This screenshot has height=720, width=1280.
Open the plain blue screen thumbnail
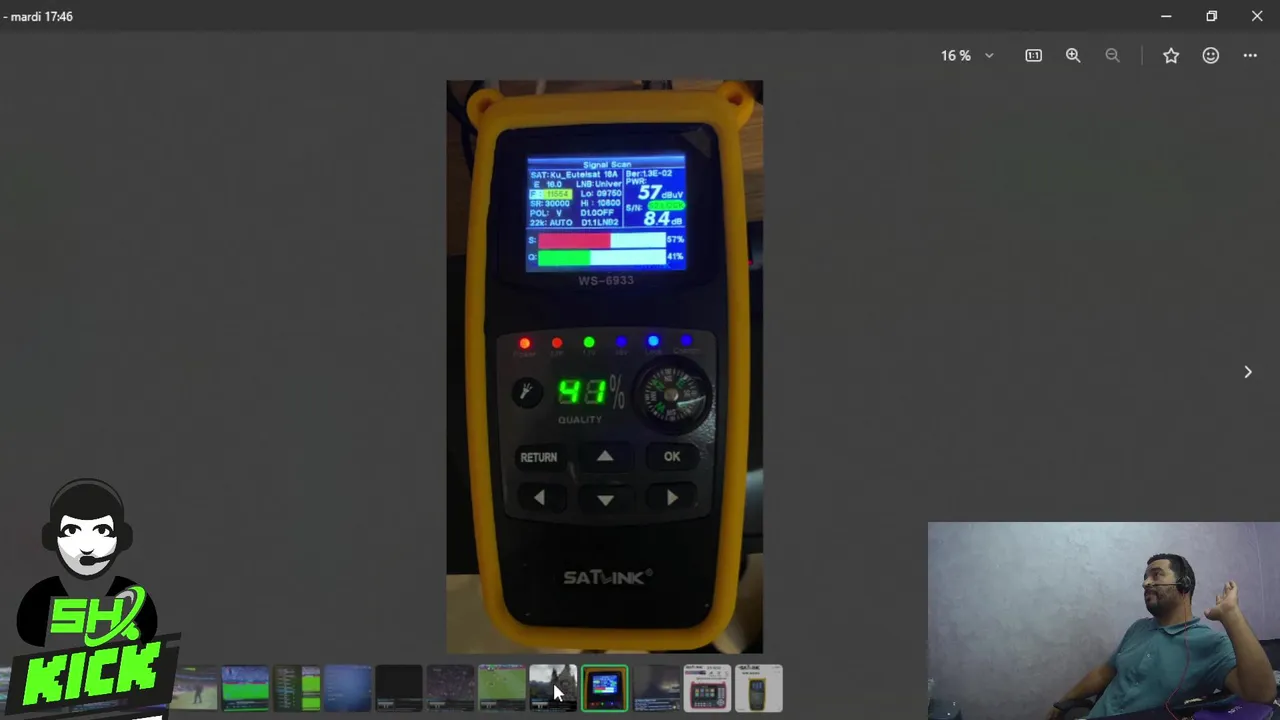pyautogui.click(x=348, y=688)
